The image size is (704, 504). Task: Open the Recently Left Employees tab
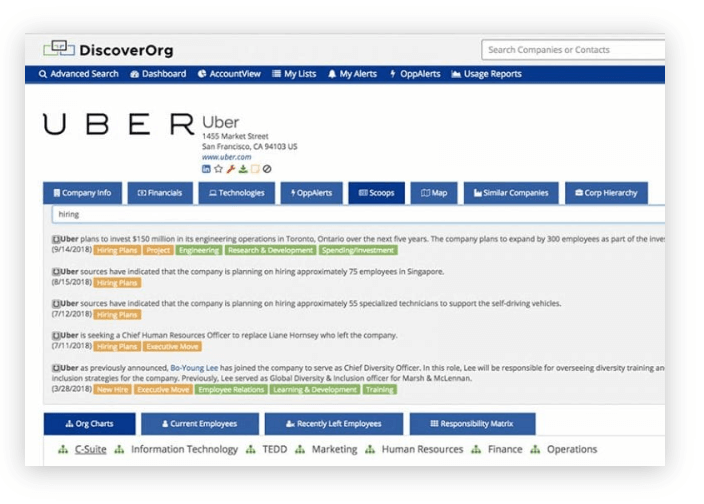coord(334,424)
